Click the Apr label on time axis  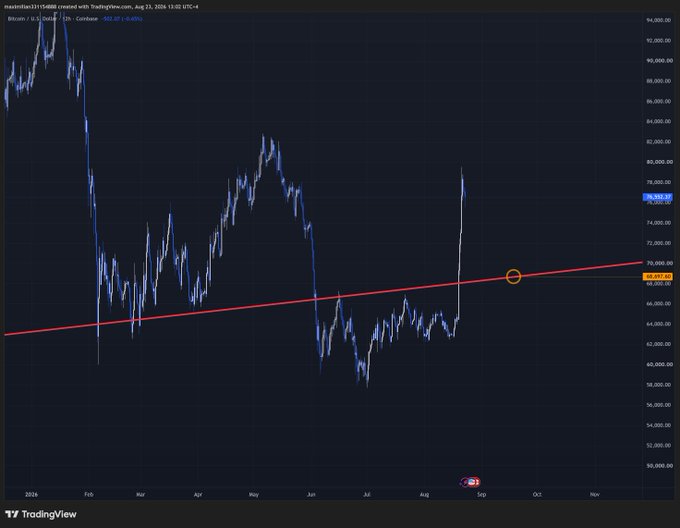[x=198, y=494]
